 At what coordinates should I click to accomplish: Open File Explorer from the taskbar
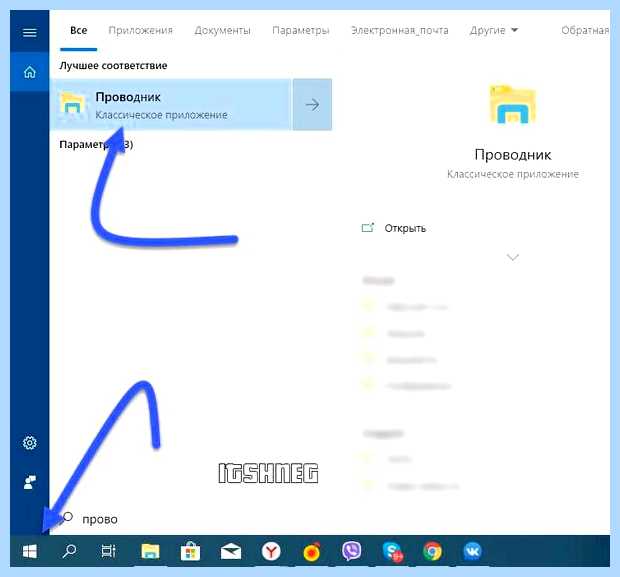pos(151,551)
